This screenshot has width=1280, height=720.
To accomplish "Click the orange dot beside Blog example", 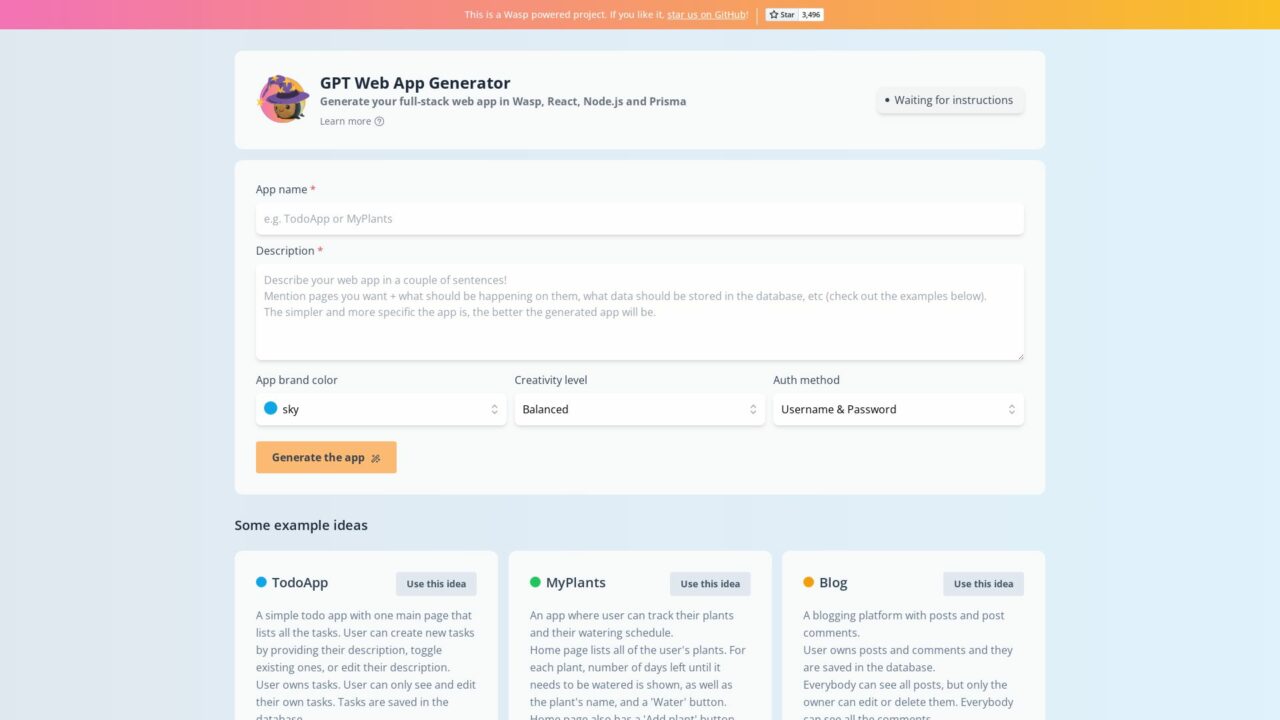I will (810, 582).
